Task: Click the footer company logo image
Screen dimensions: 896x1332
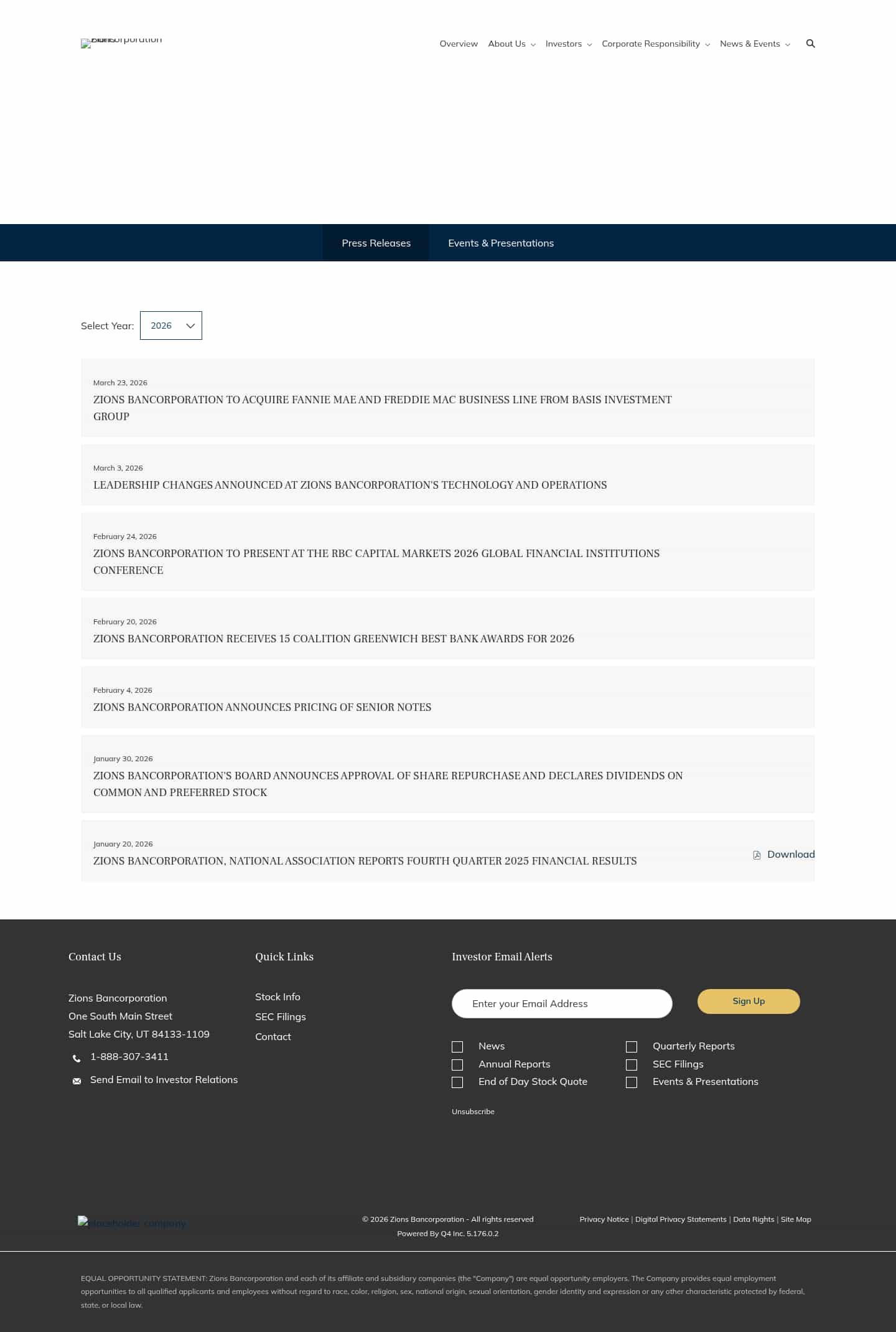Action: click(x=132, y=1223)
